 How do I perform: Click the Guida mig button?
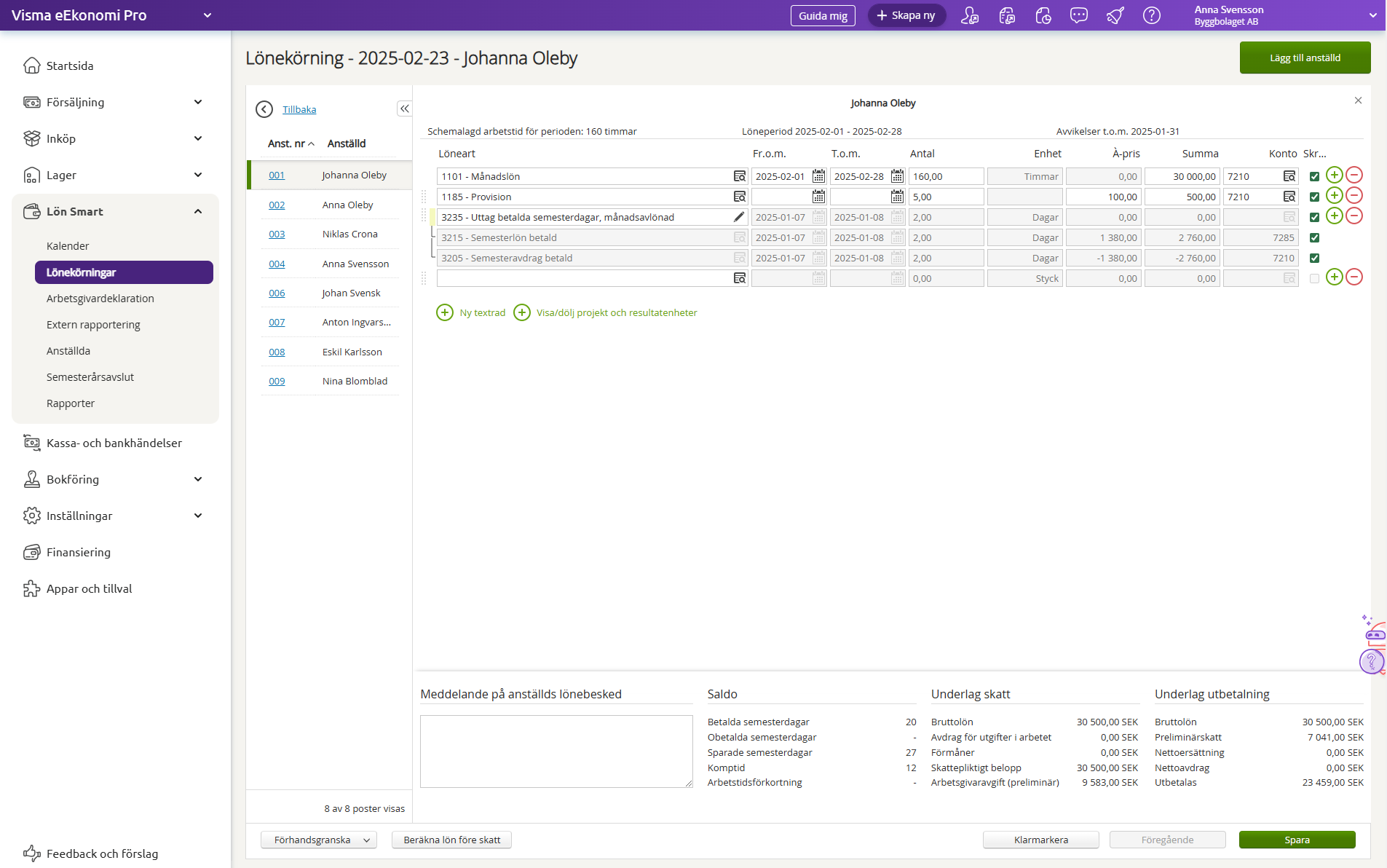(823, 15)
